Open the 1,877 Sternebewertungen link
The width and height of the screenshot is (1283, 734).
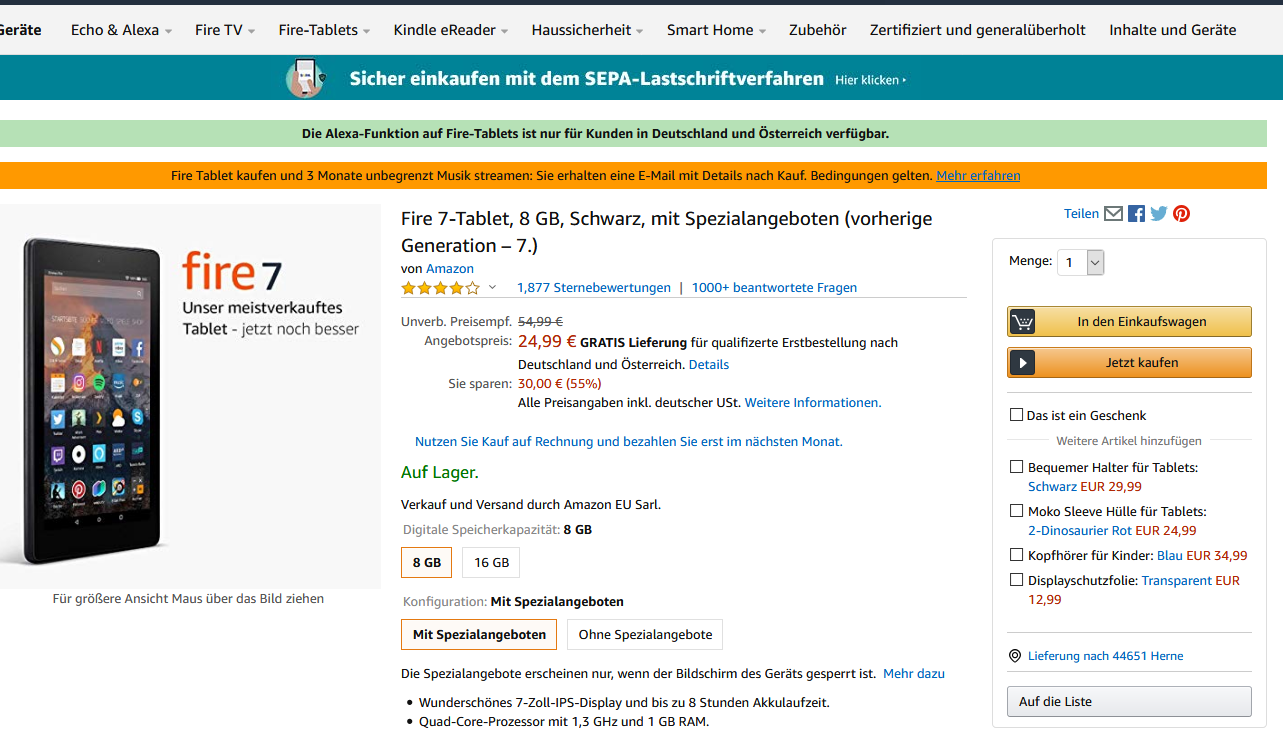(x=594, y=288)
